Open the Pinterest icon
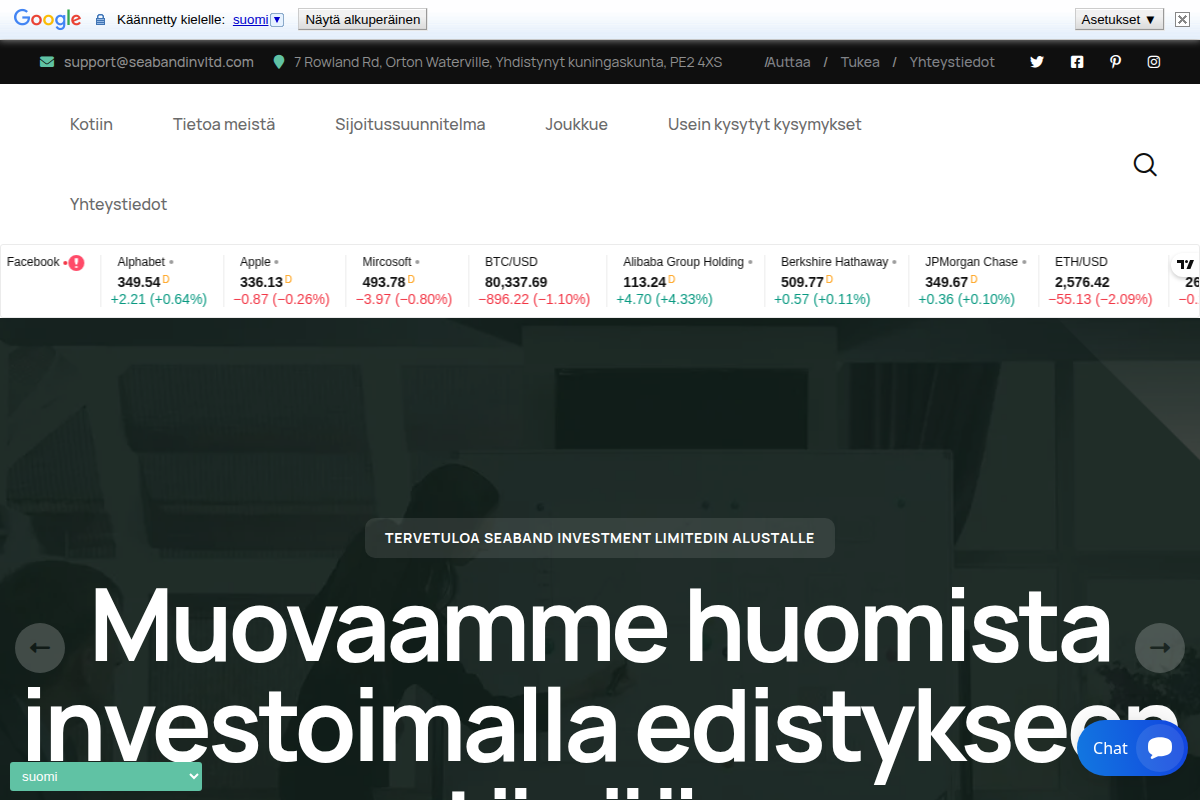 [1115, 62]
